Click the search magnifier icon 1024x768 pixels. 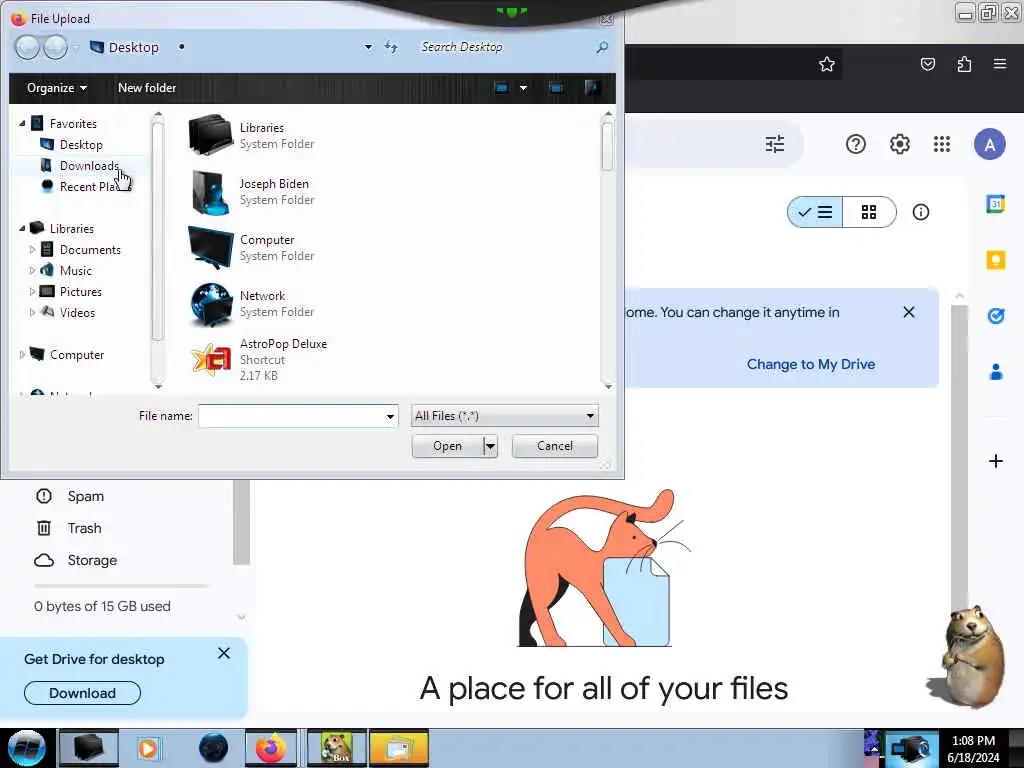(602, 47)
